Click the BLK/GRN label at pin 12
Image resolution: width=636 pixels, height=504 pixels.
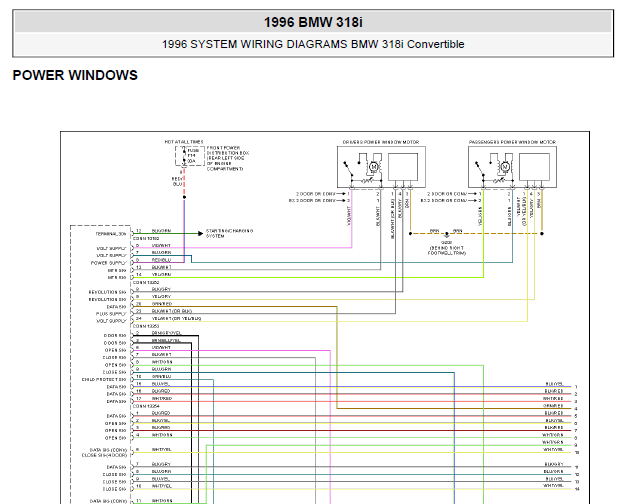161,231
